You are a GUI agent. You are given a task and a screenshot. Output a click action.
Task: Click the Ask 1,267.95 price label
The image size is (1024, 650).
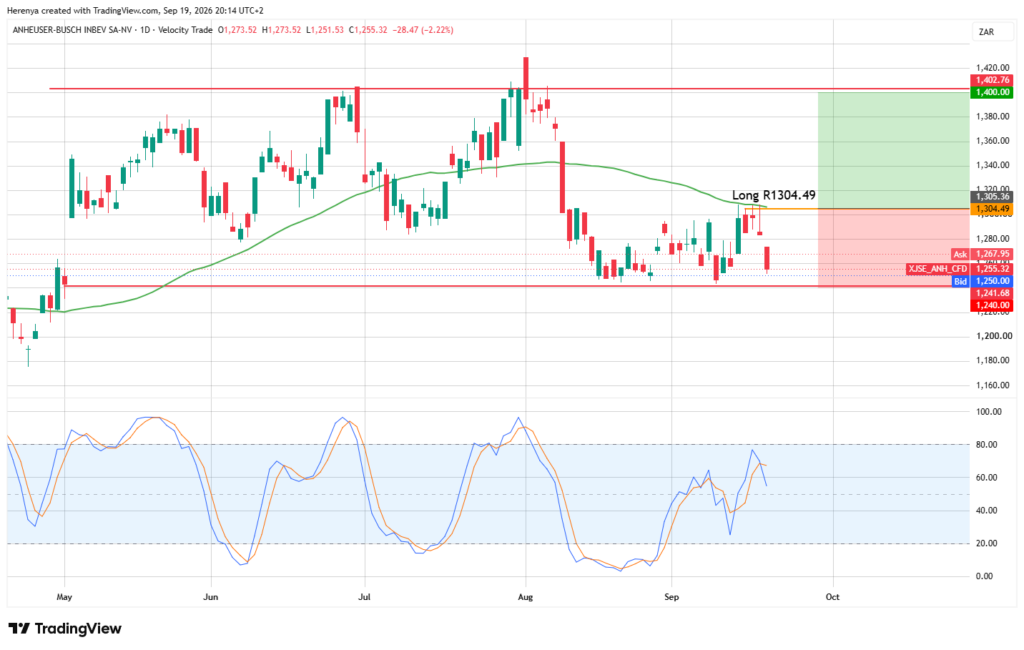tap(982, 254)
